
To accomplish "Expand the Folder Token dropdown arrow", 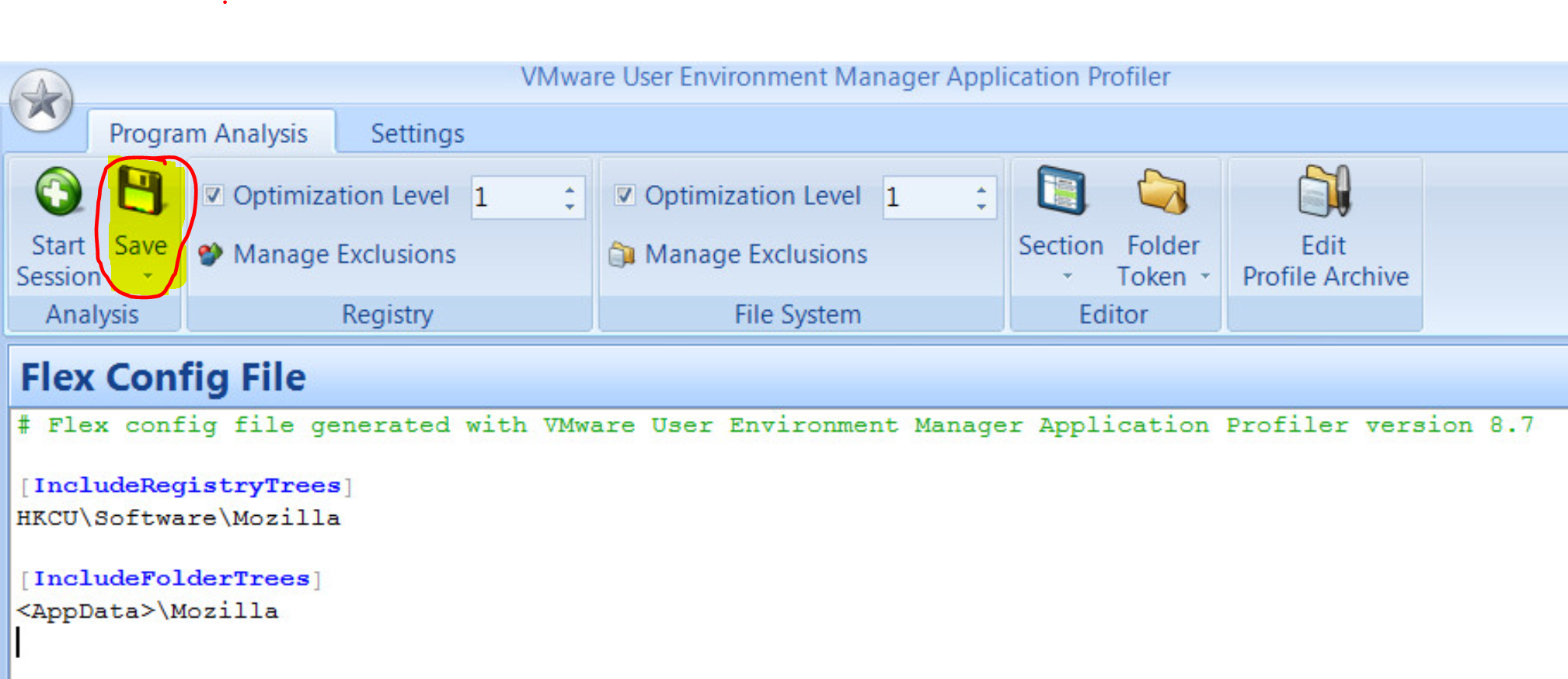I will (1205, 276).
